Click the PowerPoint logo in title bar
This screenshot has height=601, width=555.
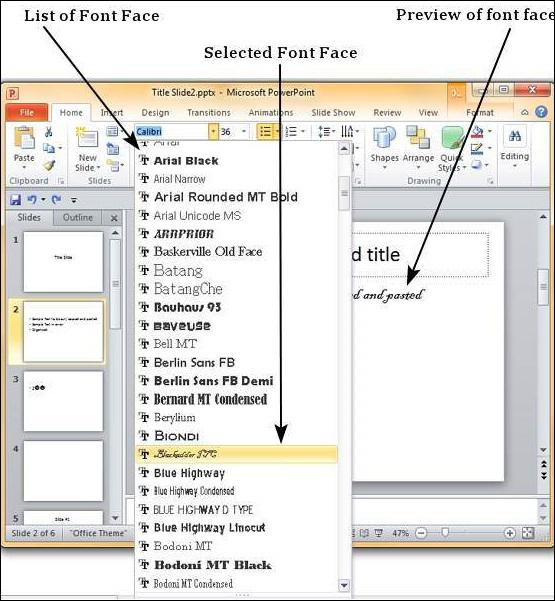(13, 93)
